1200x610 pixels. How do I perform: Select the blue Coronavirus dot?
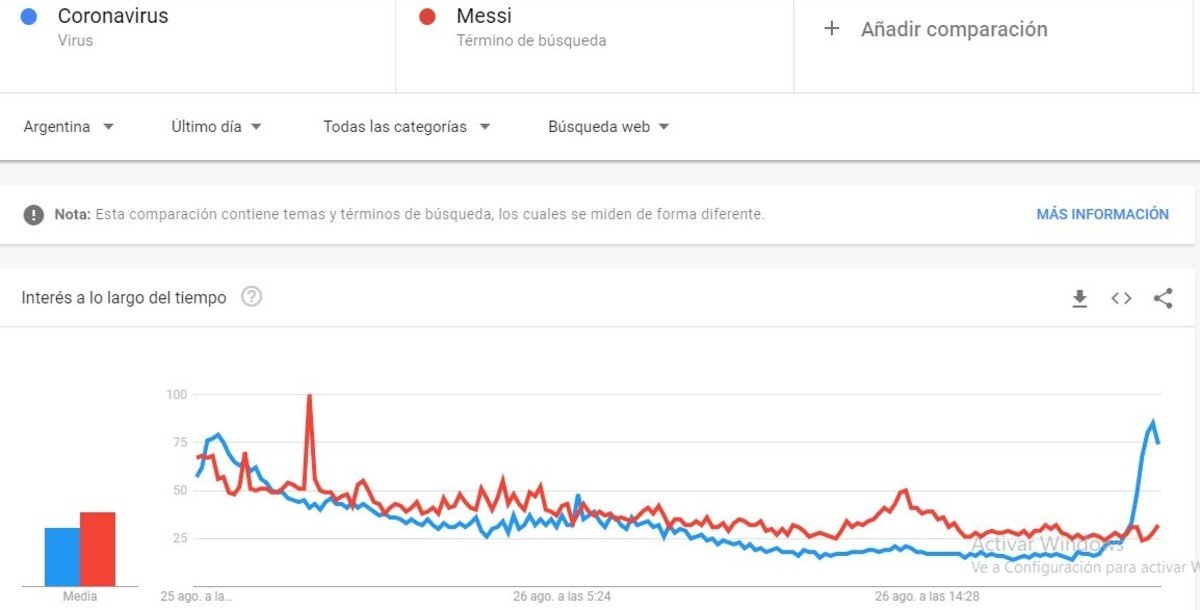click(x=30, y=17)
